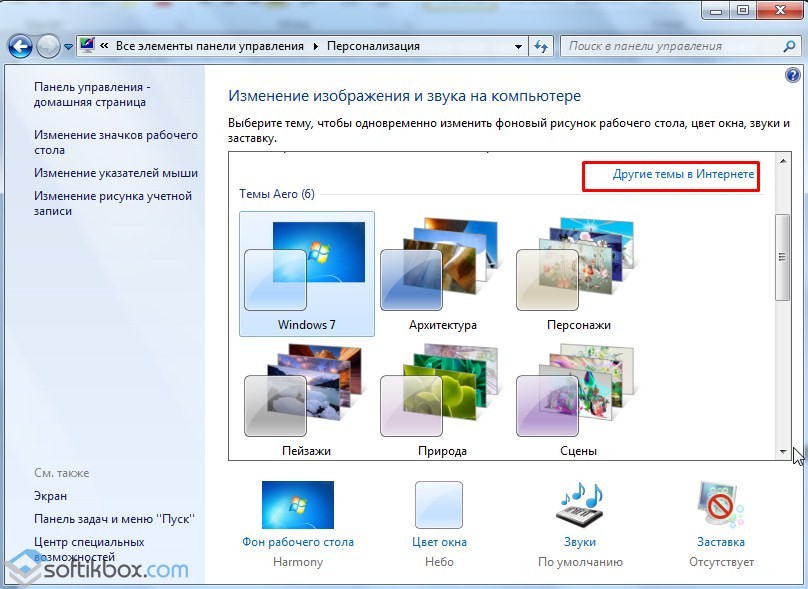The width and height of the screenshot is (808, 589).
Task: Expand recent pages dropdown near navigation arrows
Action: (x=68, y=46)
